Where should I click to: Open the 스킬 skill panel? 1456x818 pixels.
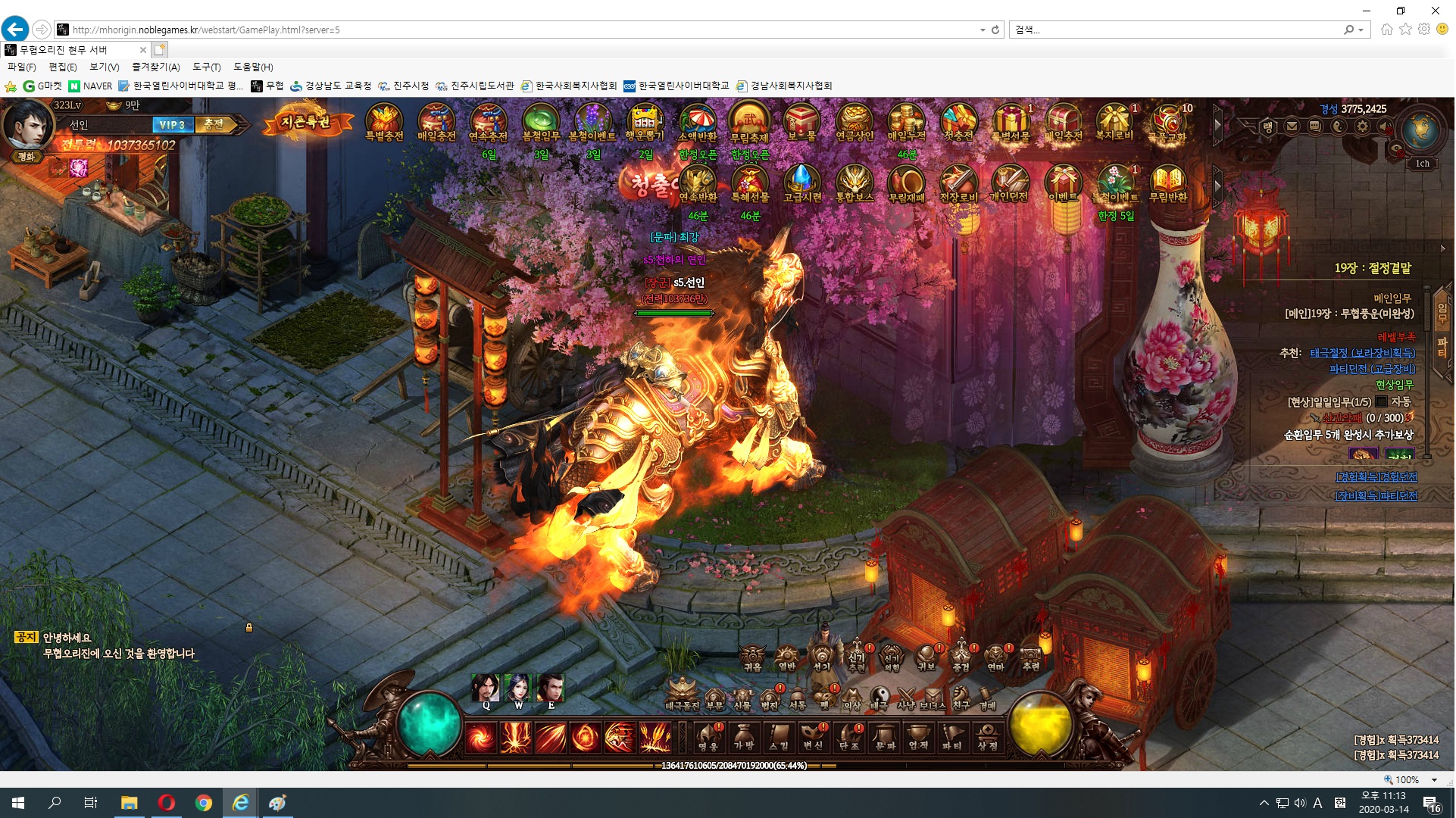click(x=778, y=737)
